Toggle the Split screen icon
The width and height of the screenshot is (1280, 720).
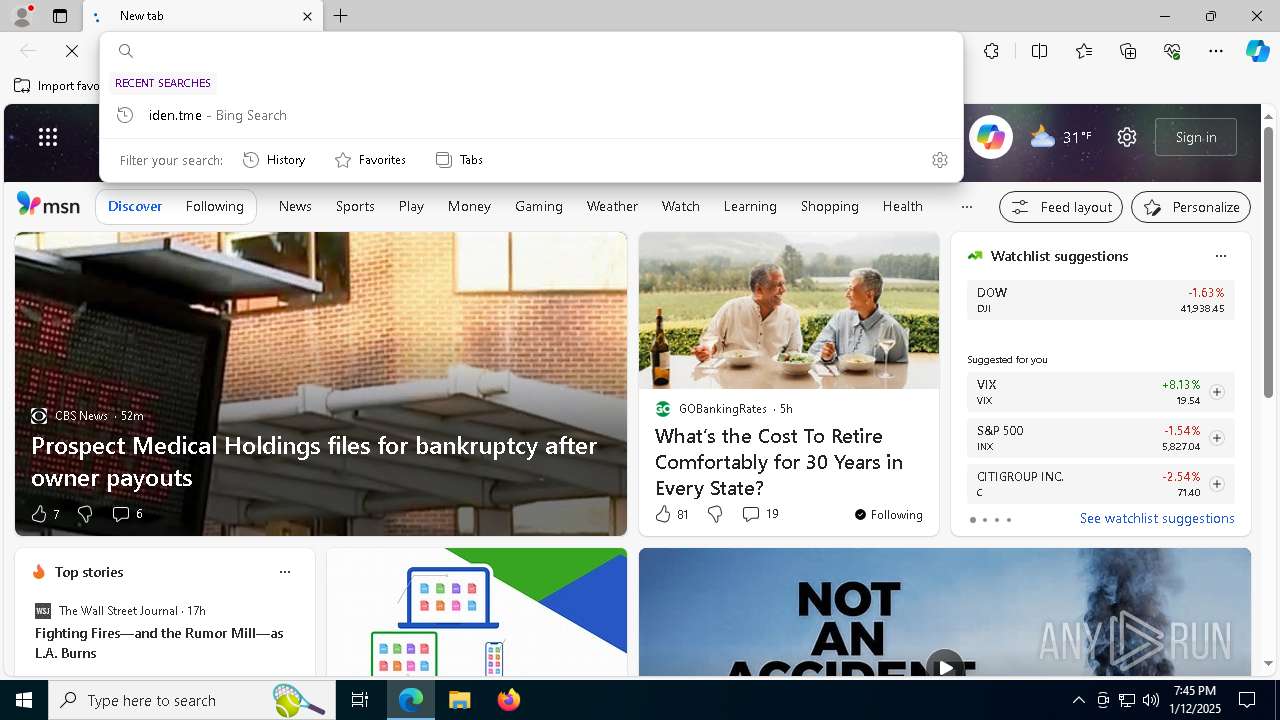pos(1040,51)
